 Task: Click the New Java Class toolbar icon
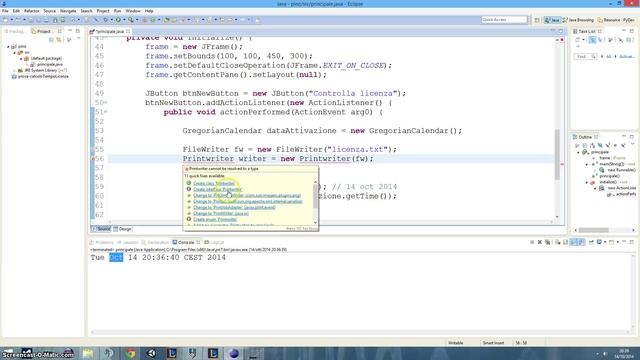pos(153,20)
